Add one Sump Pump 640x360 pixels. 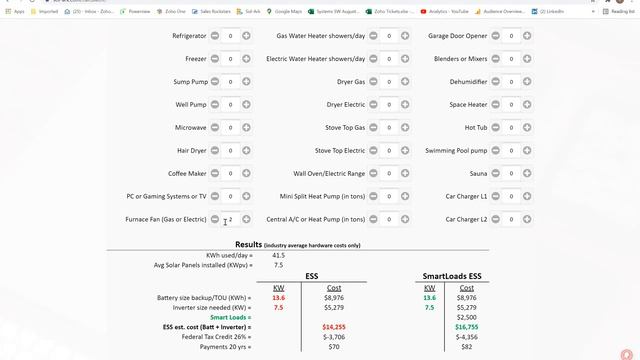246,82
